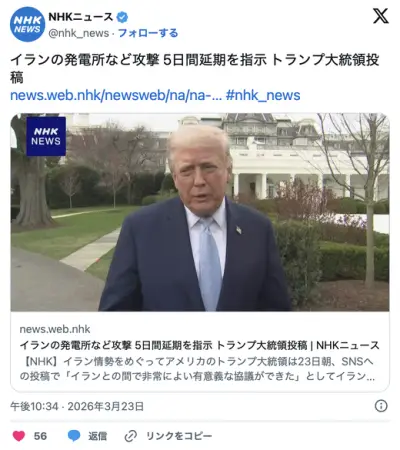Image resolution: width=400 pixels, height=450 pixels.
Task: Click the NHK News profile avatar
Action: (27, 24)
